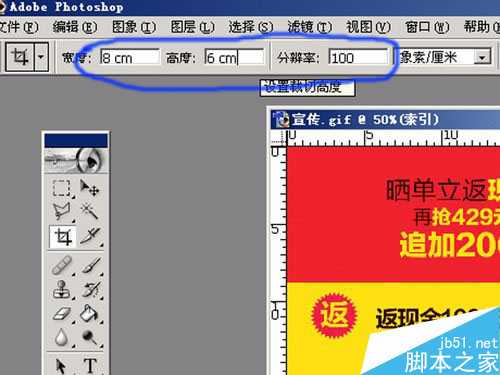Click the toolbox blue title bar
Screen dimensions: 500x375
pos(76,140)
